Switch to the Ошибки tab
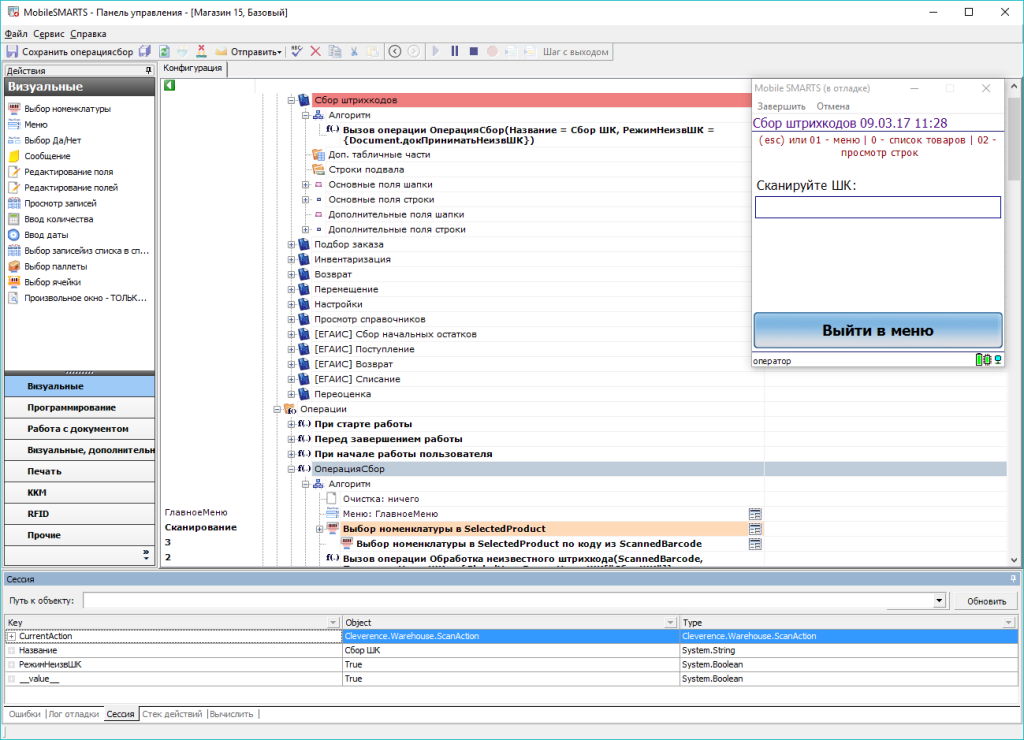 [x=25, y=714]
